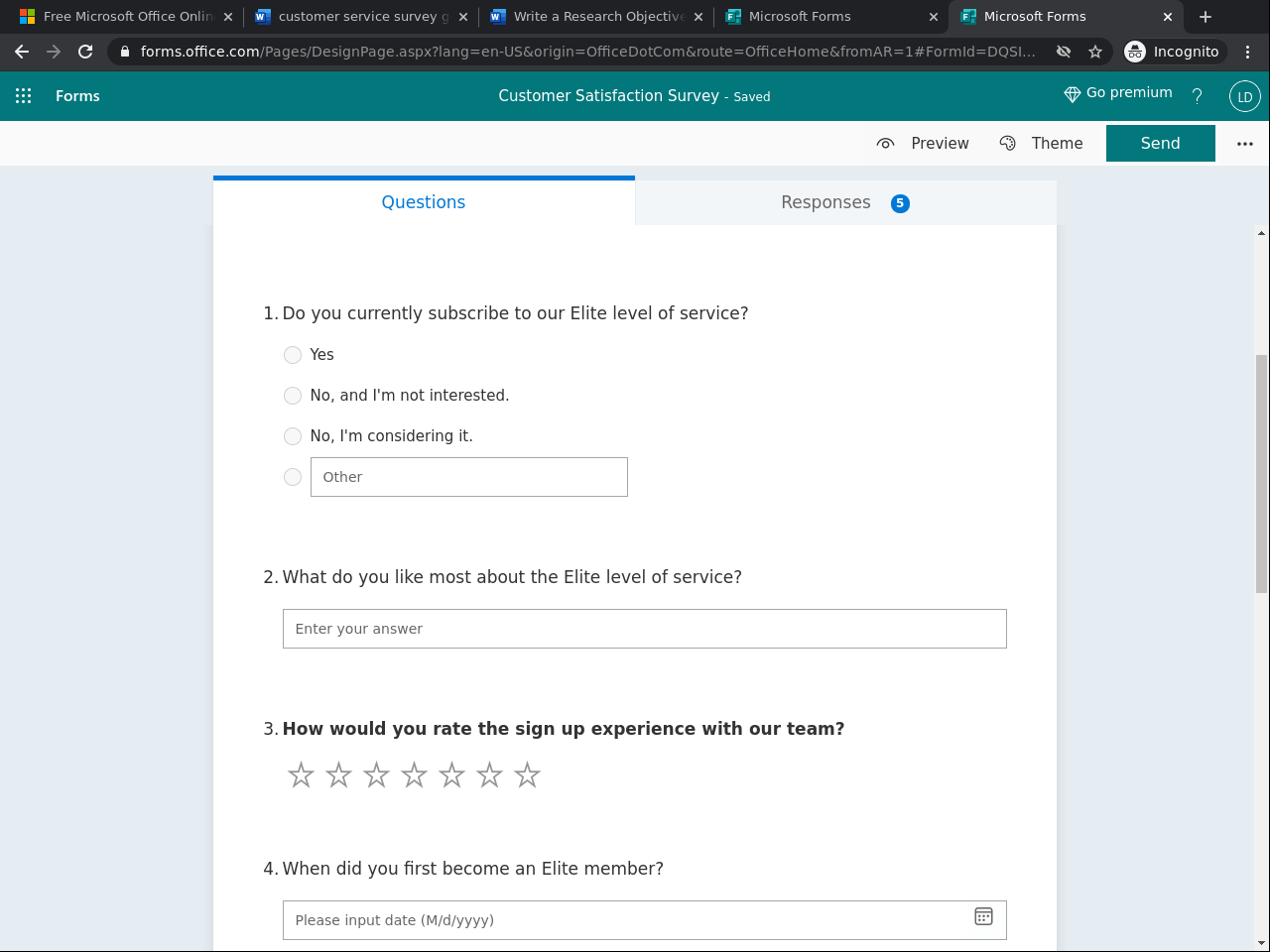Open the calendar date picker for question 4
This screenshot has height=952, width=1270.
click(x=983, y=917)
